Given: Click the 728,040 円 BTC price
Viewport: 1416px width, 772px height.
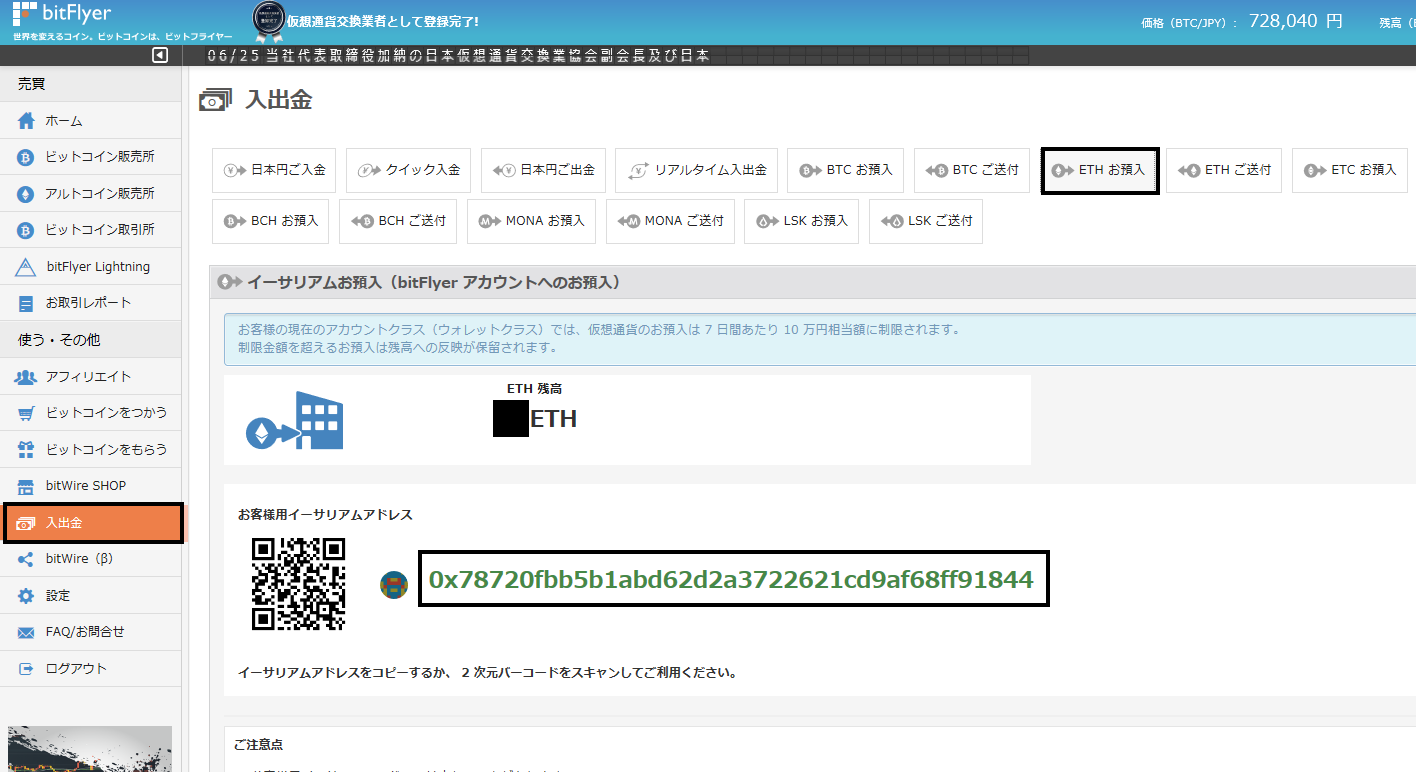Looking at the screenshot, I should [x=1295, y=21].
